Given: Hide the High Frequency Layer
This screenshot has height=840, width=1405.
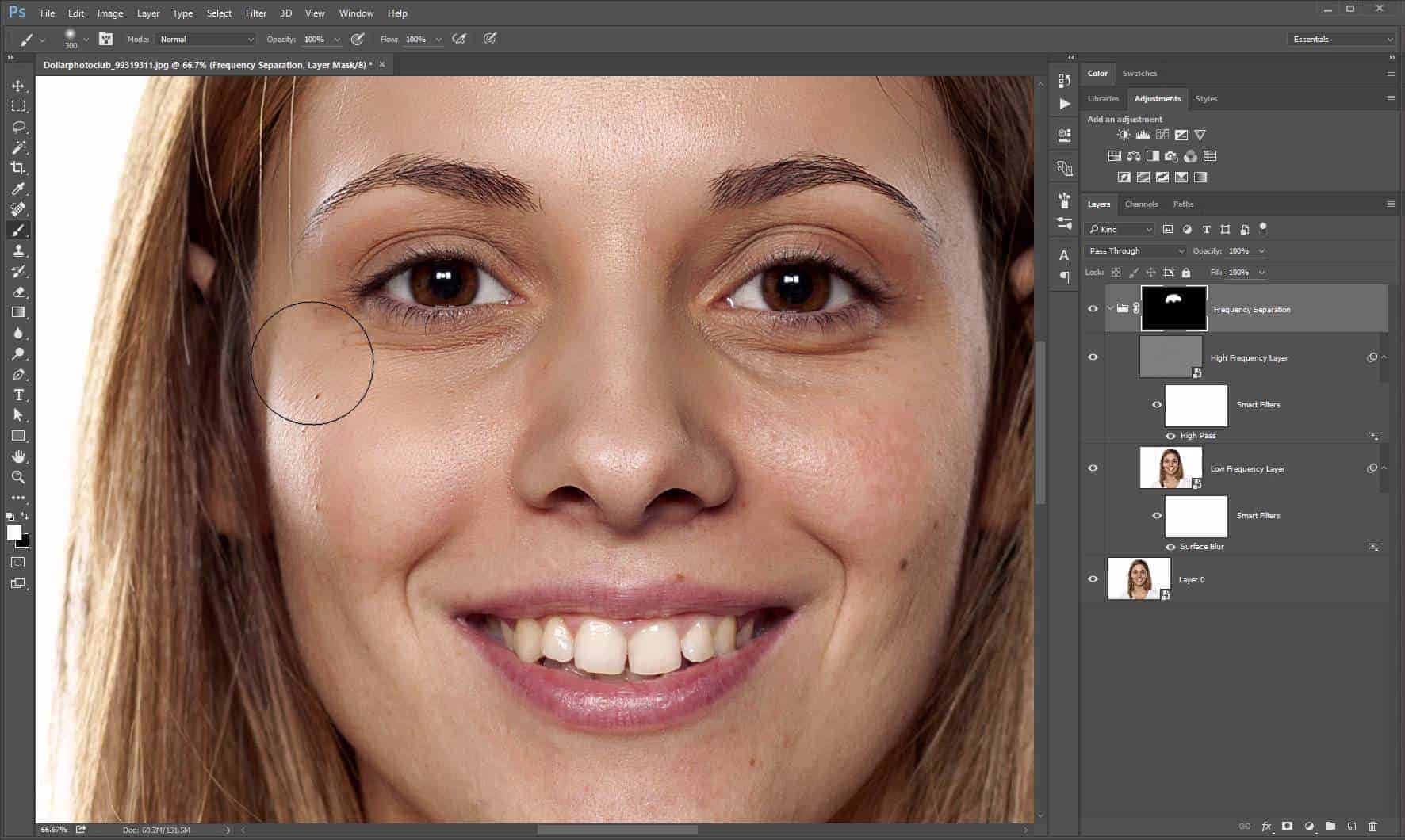Looking at the screenshot, I should [x=1093, y=357].
